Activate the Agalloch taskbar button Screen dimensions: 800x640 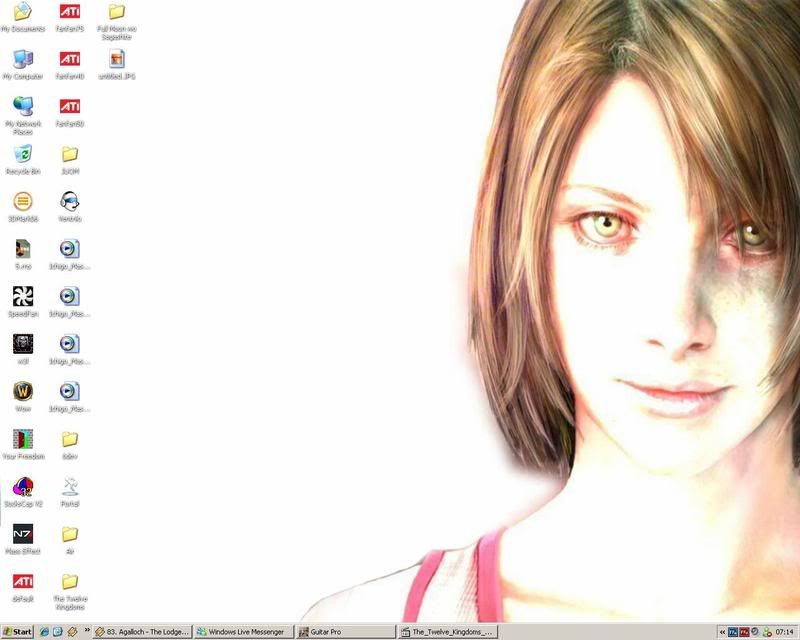[142, 632]
